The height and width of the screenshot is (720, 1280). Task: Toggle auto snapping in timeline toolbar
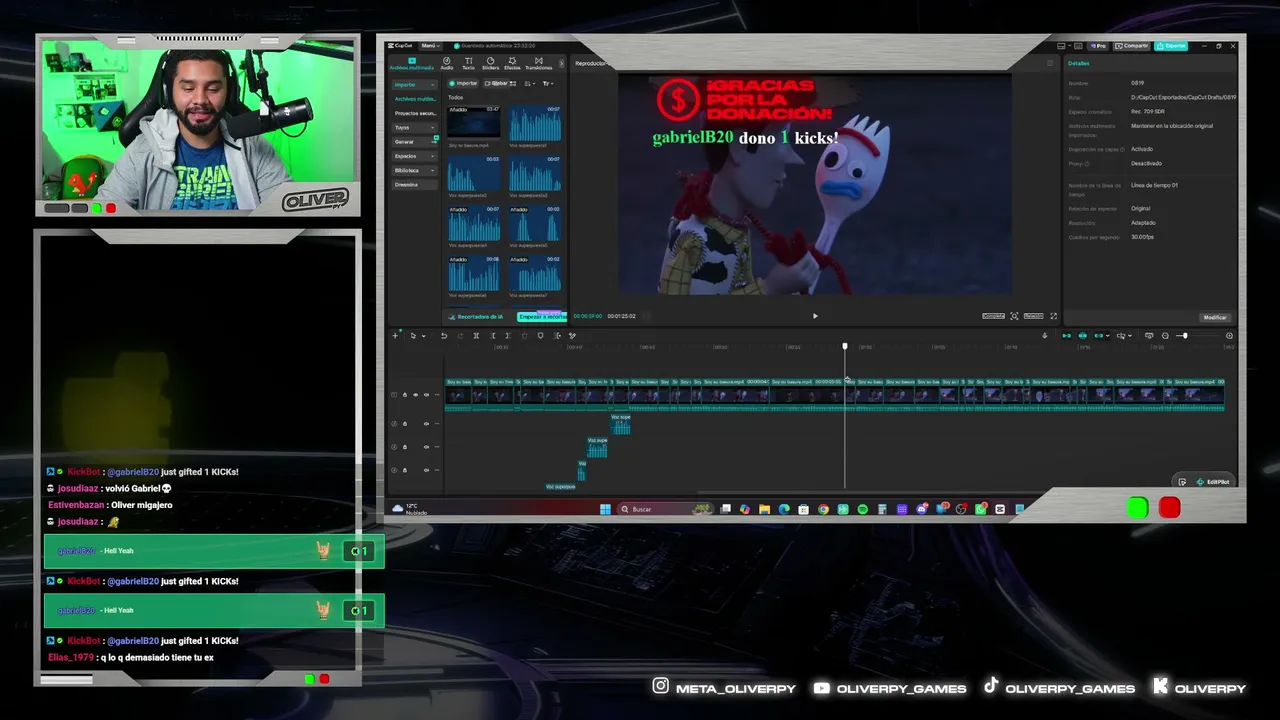tap(1082, 336)
